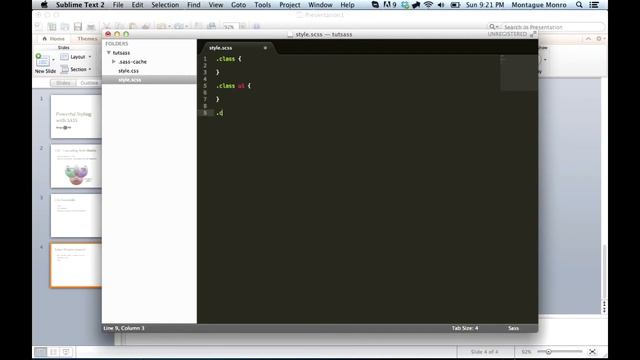Open the Tools menu
640x360 pixels.
(x=262, y=5)
